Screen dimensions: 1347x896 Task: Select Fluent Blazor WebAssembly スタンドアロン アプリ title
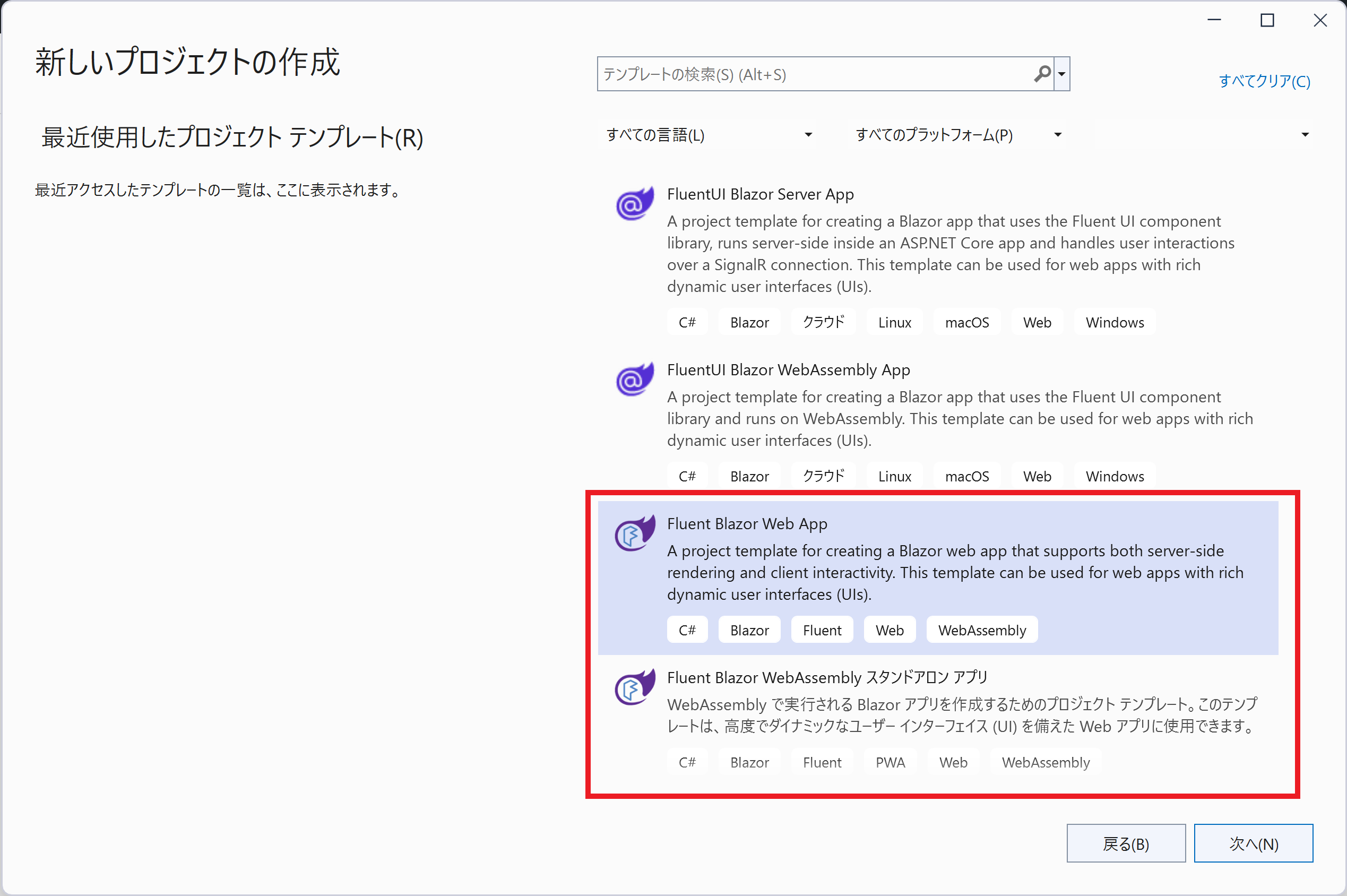point(827,677)
